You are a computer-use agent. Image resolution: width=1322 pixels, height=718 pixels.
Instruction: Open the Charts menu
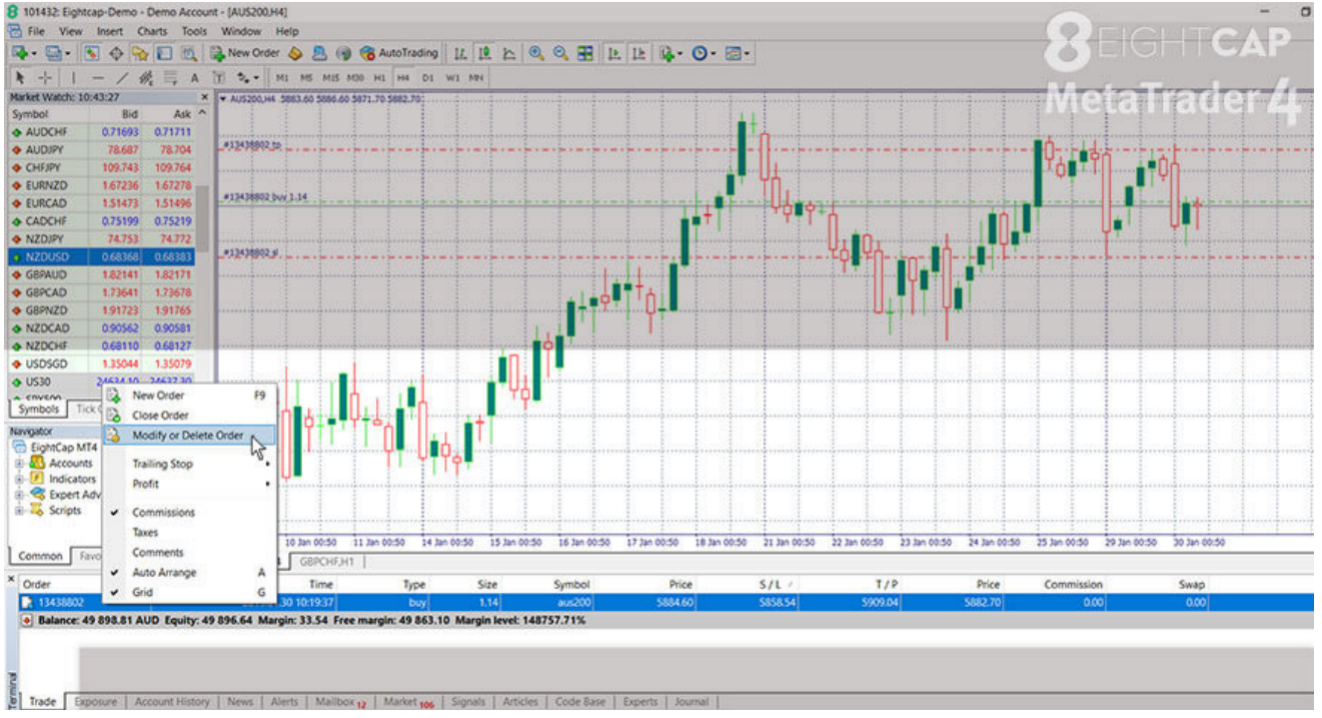[x=152, y=31]
